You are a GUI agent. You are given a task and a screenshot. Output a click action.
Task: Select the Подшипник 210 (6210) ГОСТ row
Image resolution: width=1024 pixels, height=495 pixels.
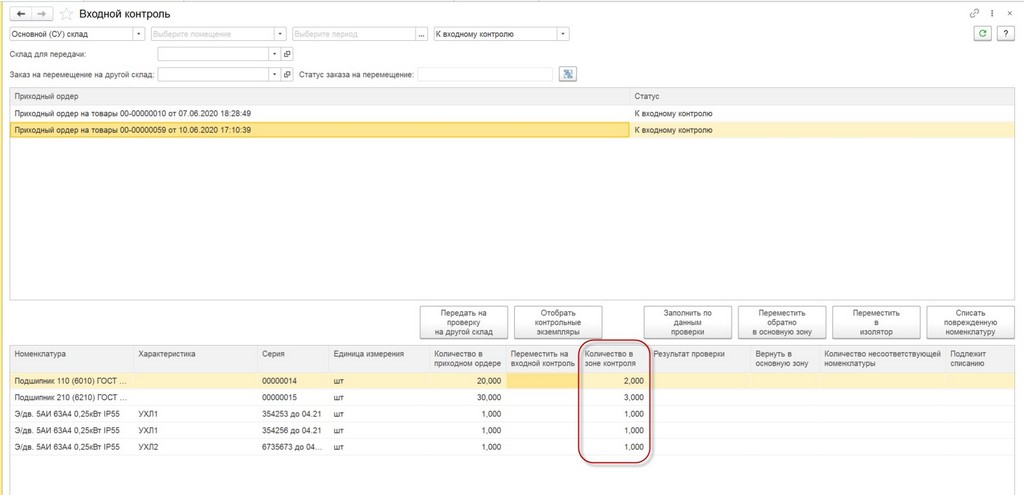(512, 398)
